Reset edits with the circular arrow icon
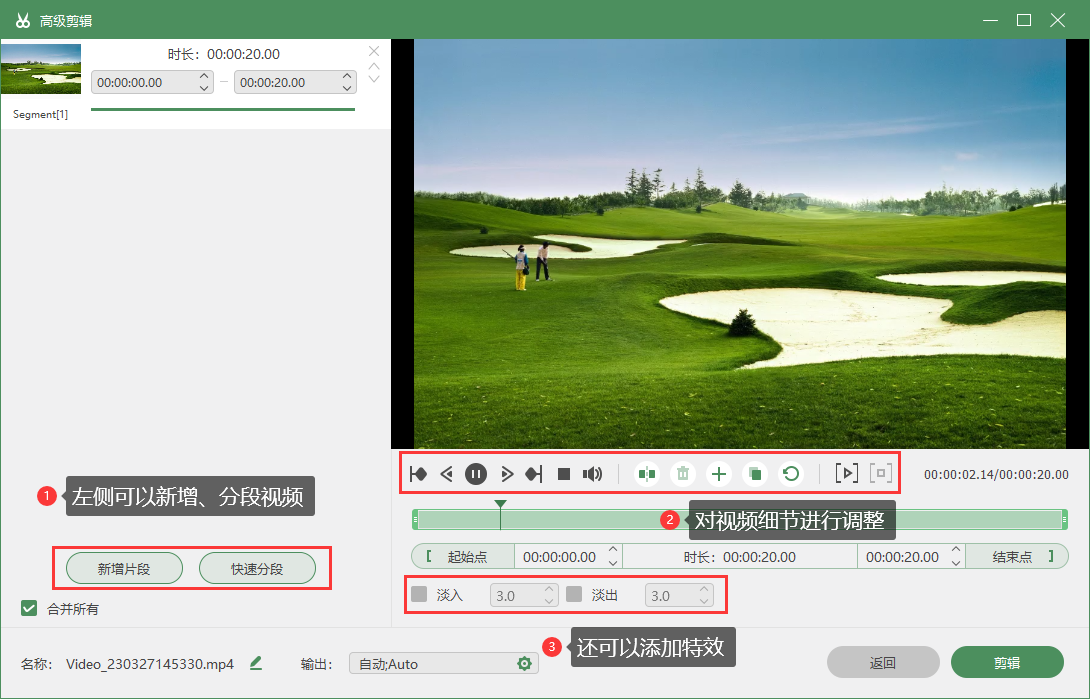1090x699 pixels. (791, 475)
